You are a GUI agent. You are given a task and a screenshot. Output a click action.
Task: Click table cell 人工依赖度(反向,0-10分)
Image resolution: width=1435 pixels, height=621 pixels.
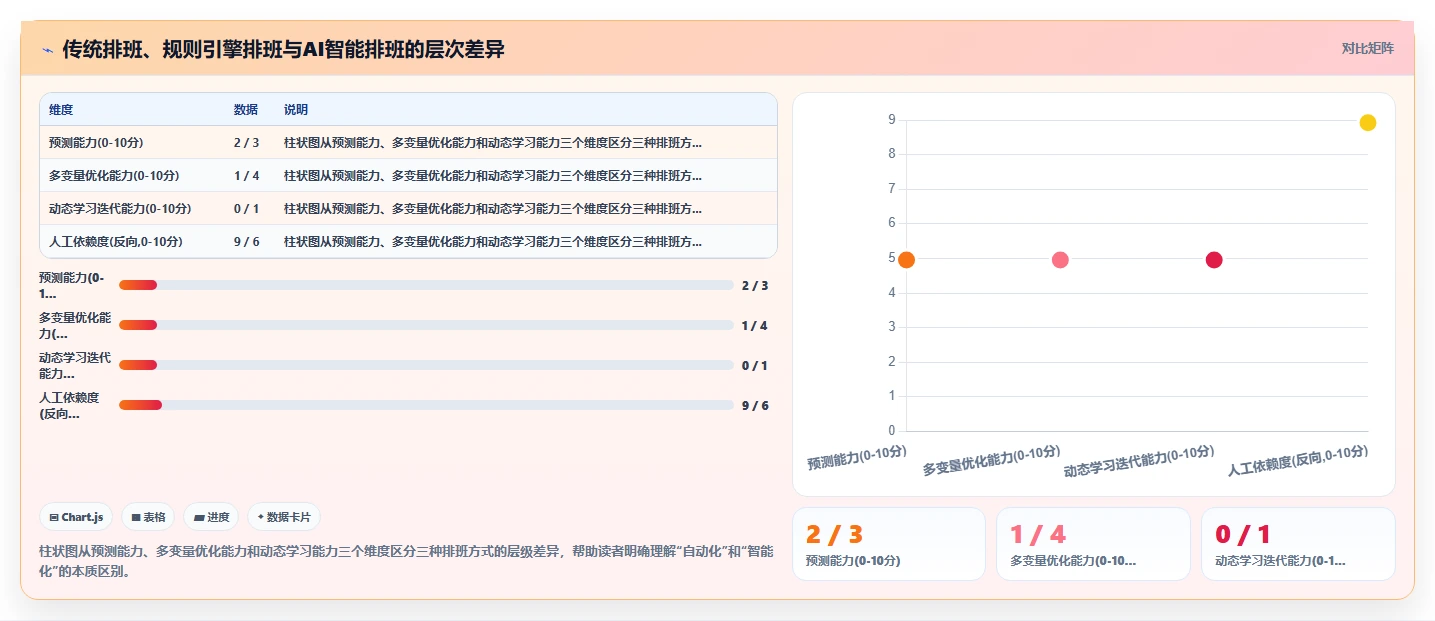tap(116, 242)
